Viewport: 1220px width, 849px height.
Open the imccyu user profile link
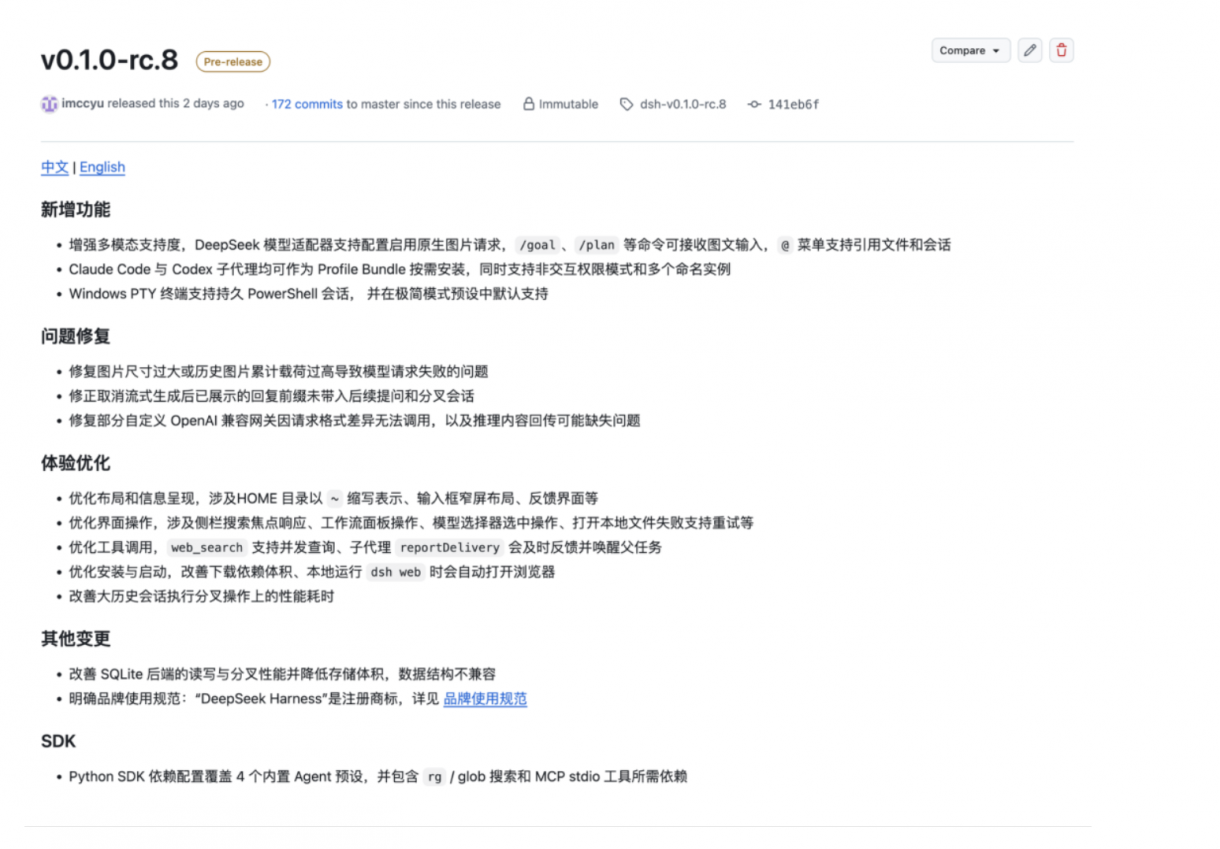pos(82,104)
